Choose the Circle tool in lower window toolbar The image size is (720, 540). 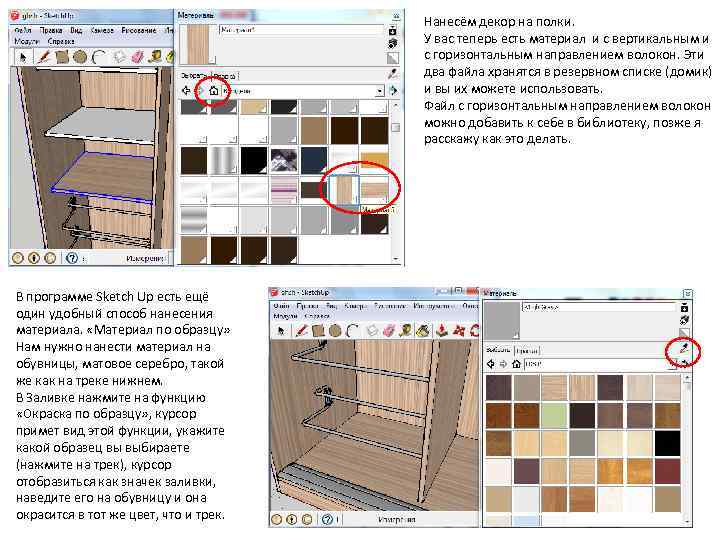coord(335,331)
